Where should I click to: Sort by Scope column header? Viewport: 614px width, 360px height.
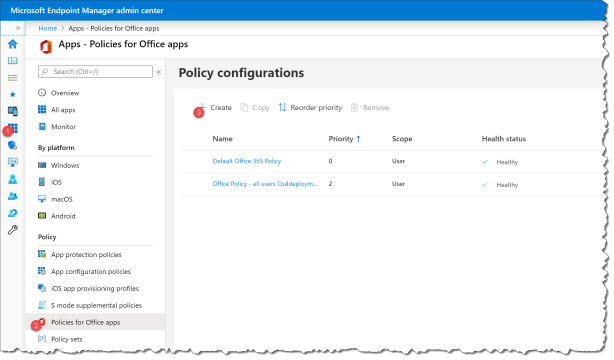[402, 139]
